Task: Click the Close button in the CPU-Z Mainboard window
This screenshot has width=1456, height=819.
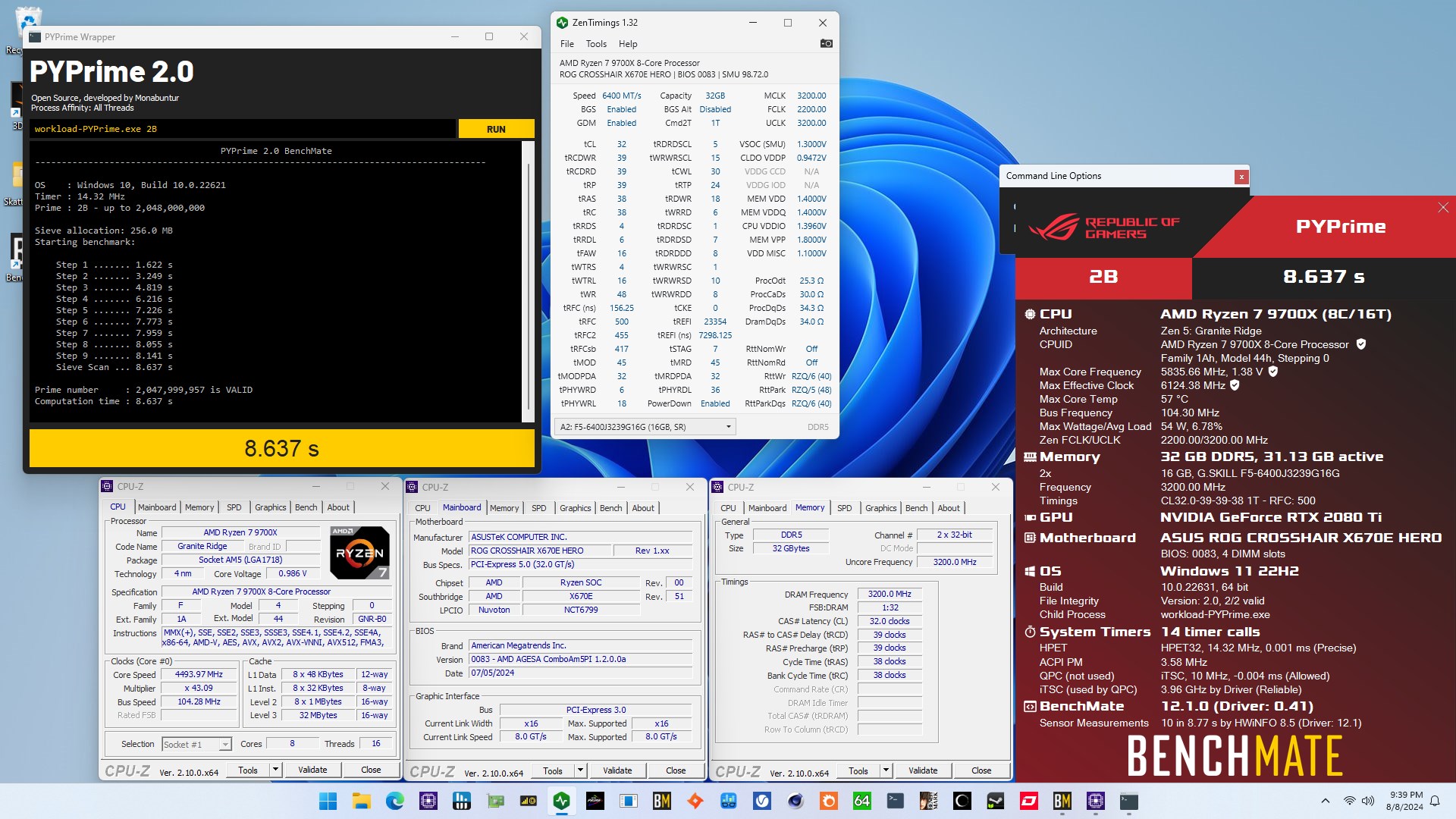Action: click(676, 770)
